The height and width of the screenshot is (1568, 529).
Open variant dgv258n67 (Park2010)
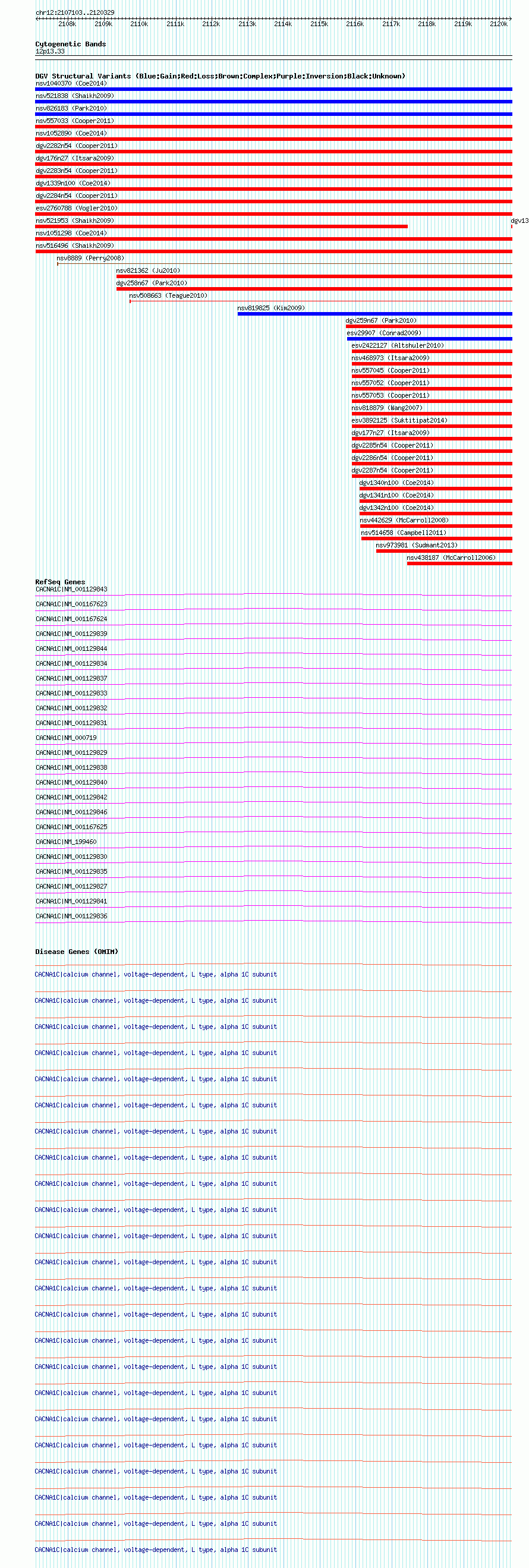152,283
